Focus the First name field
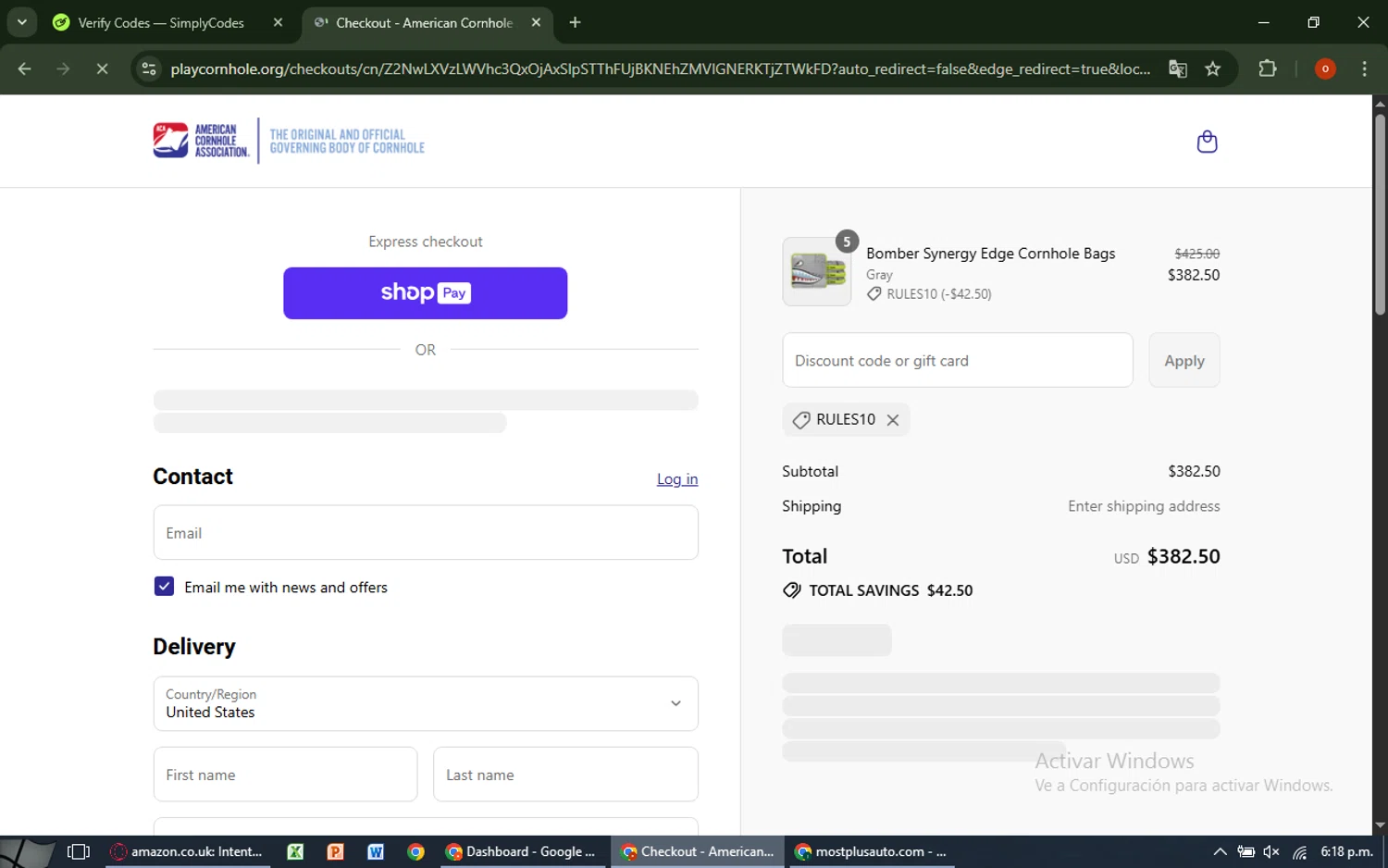This screenshot has height=868, width=1388. pyautogui.click(x=285, y=775)
